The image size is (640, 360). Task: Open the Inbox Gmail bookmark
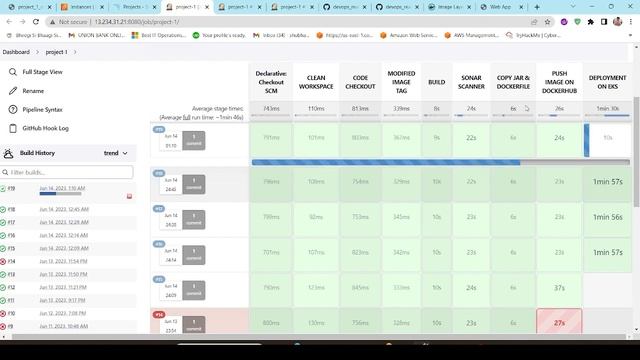[281, 36]
